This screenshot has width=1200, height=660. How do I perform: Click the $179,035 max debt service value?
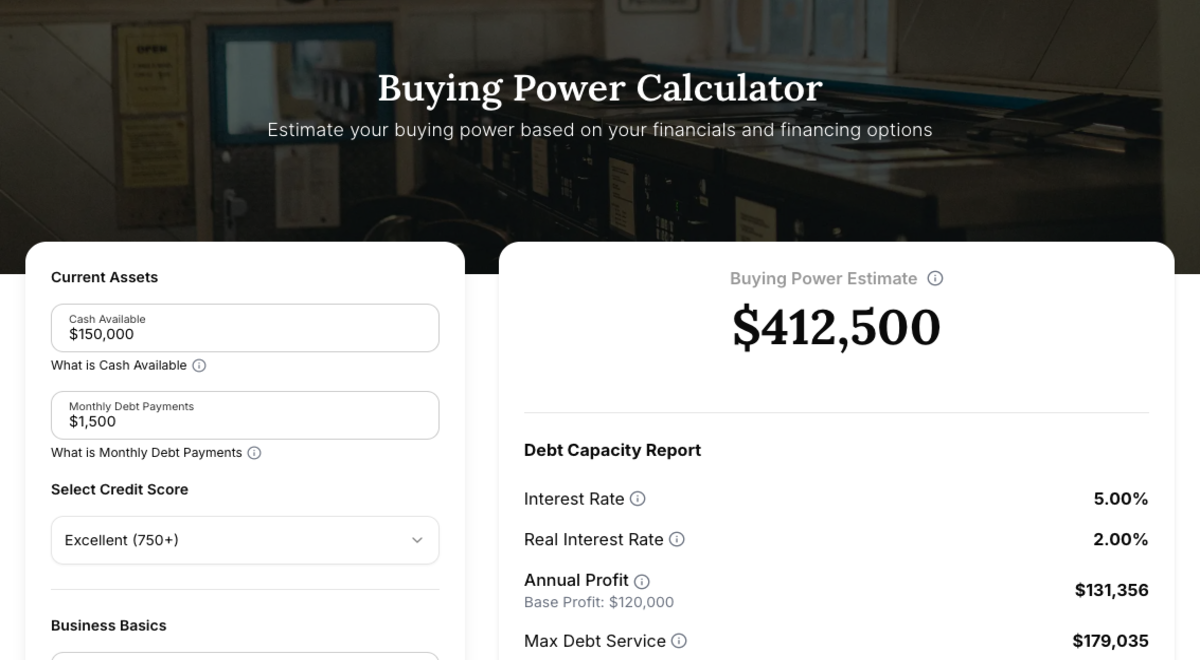coord(1110,641)
